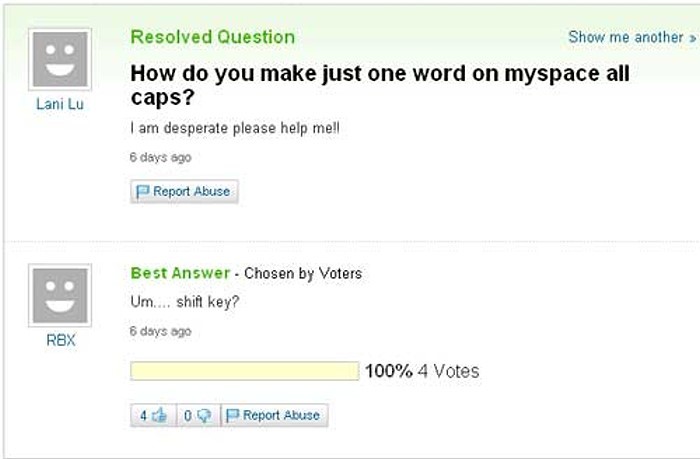
Task: Click Lani Lu's smiley avatar
Action: 60,59
